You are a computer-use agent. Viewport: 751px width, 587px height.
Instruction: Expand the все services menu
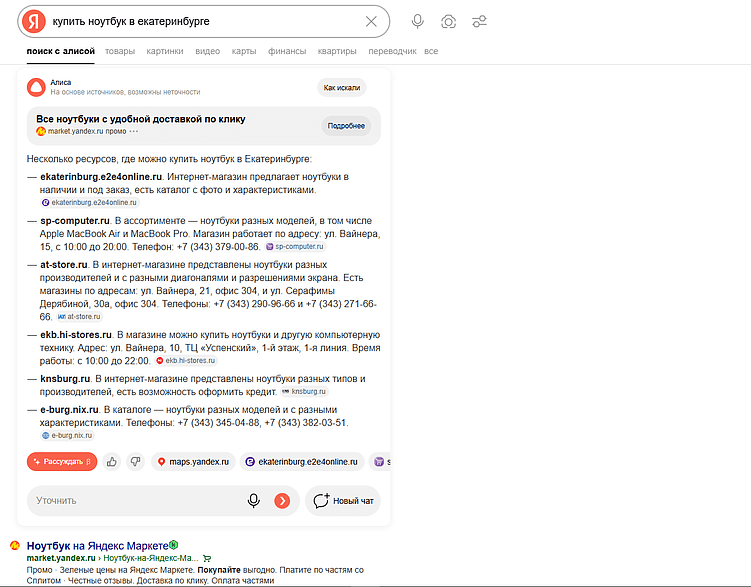pyautogui.click(x=431, y=51)
